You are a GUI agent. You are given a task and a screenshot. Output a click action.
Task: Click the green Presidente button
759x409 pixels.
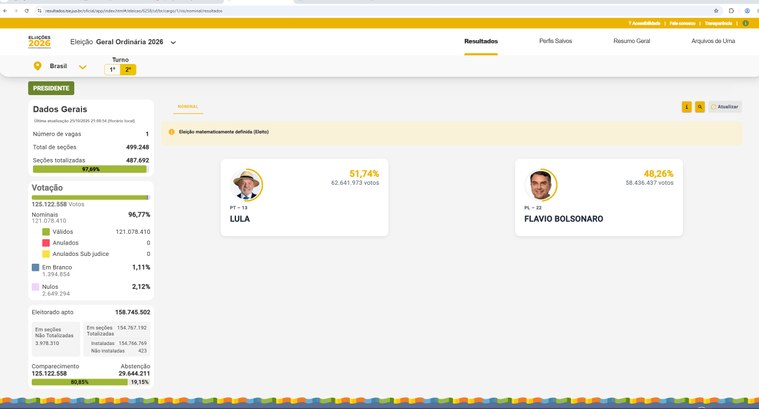tap(51, 88)
